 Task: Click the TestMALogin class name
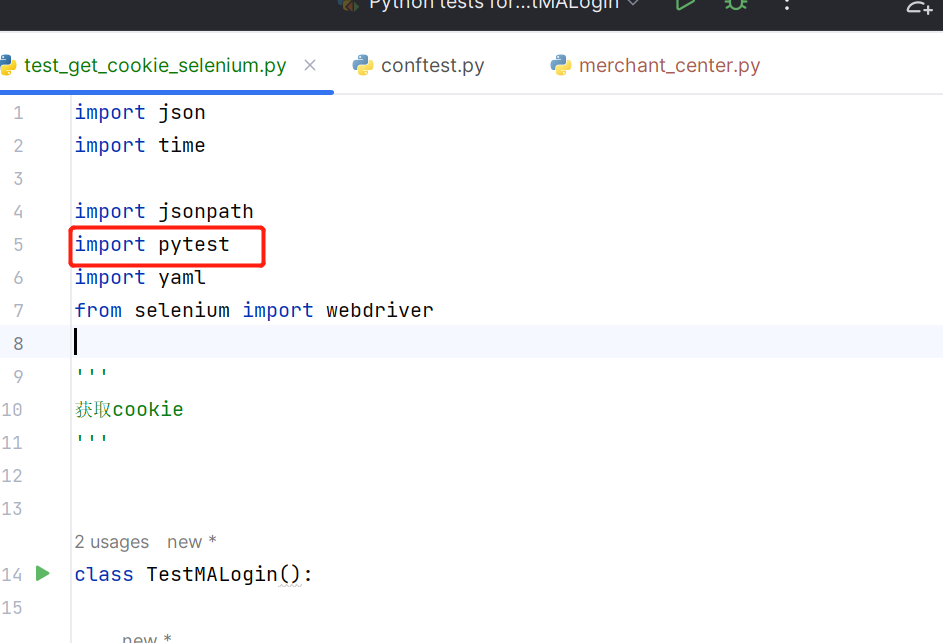[x=212, y=574]
